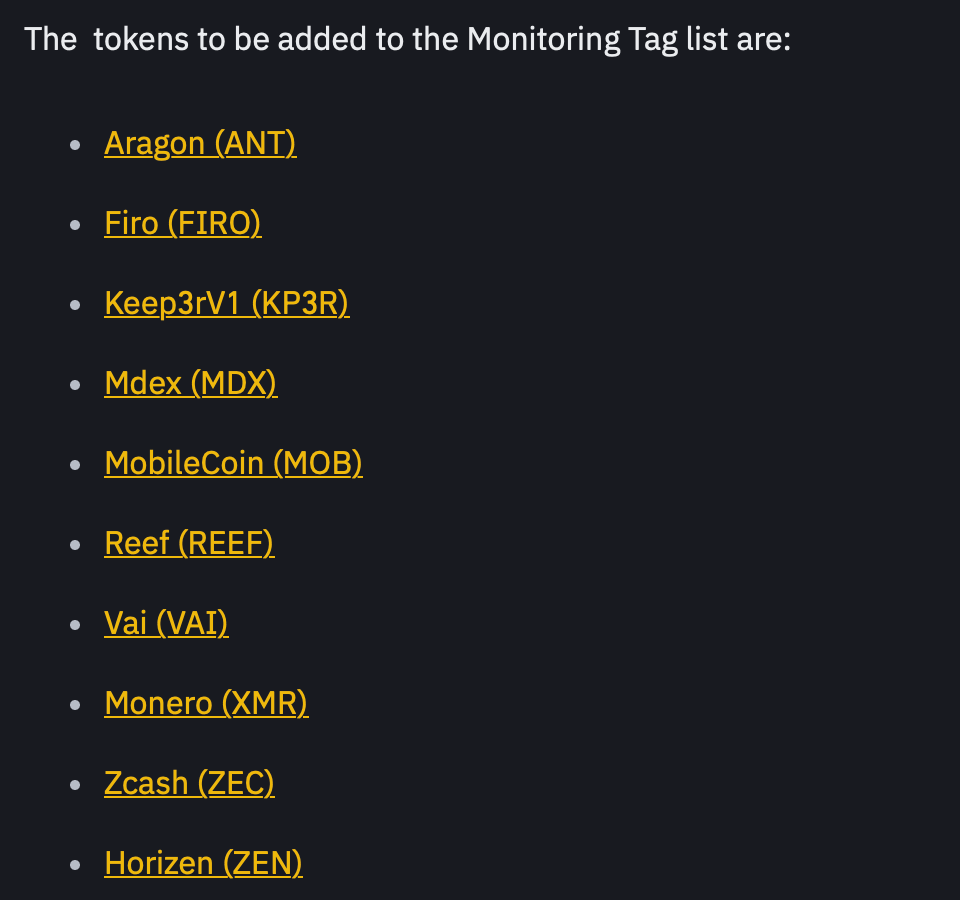Image resolution: width=960 pixels, height=900 pixels.
Task: Click the bullet point beside Firo
Action: click(x=75, y=225)
